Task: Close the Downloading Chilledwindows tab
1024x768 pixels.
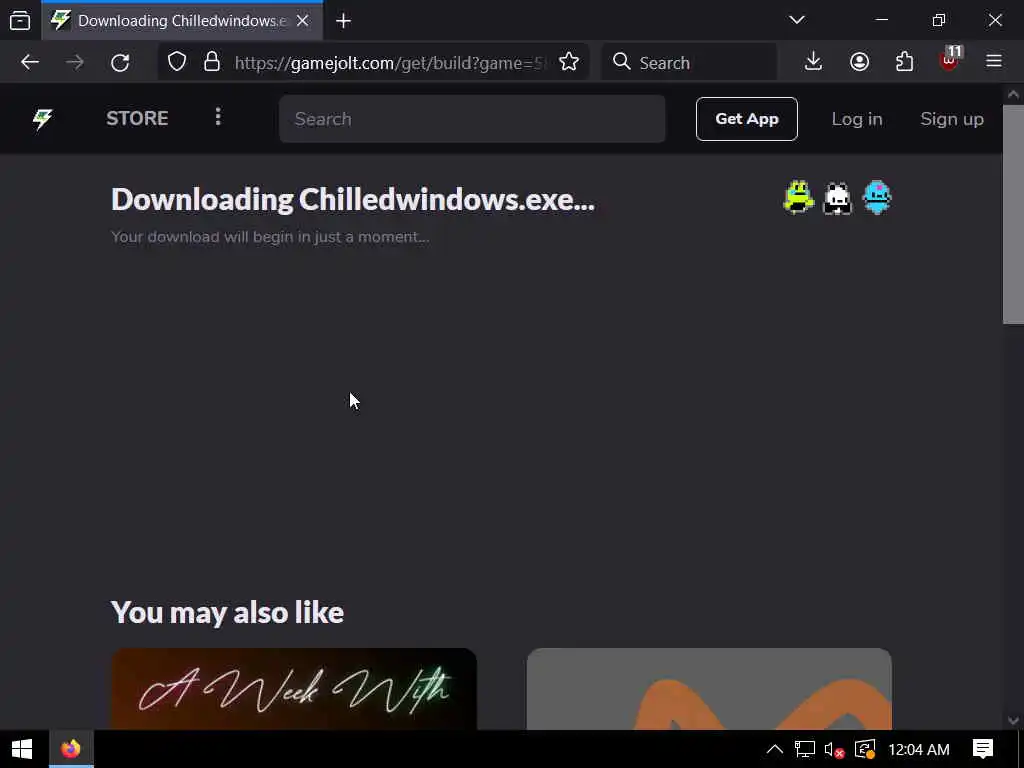Action: pyautogui.click(x=302, y=21)
